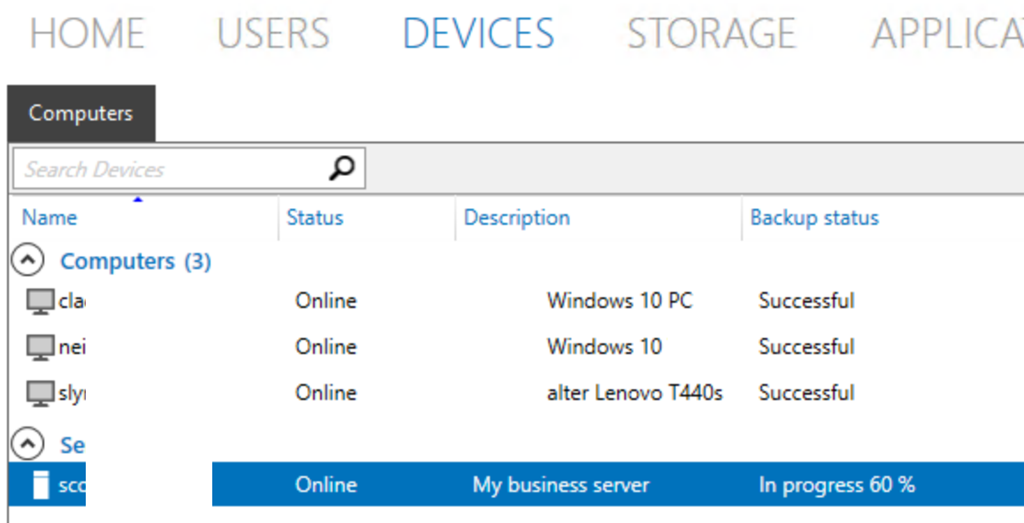The height and width of the screenshot is (523, 1024).
Task: Collapse the Servers group chevron
Action: pos(27,443)
